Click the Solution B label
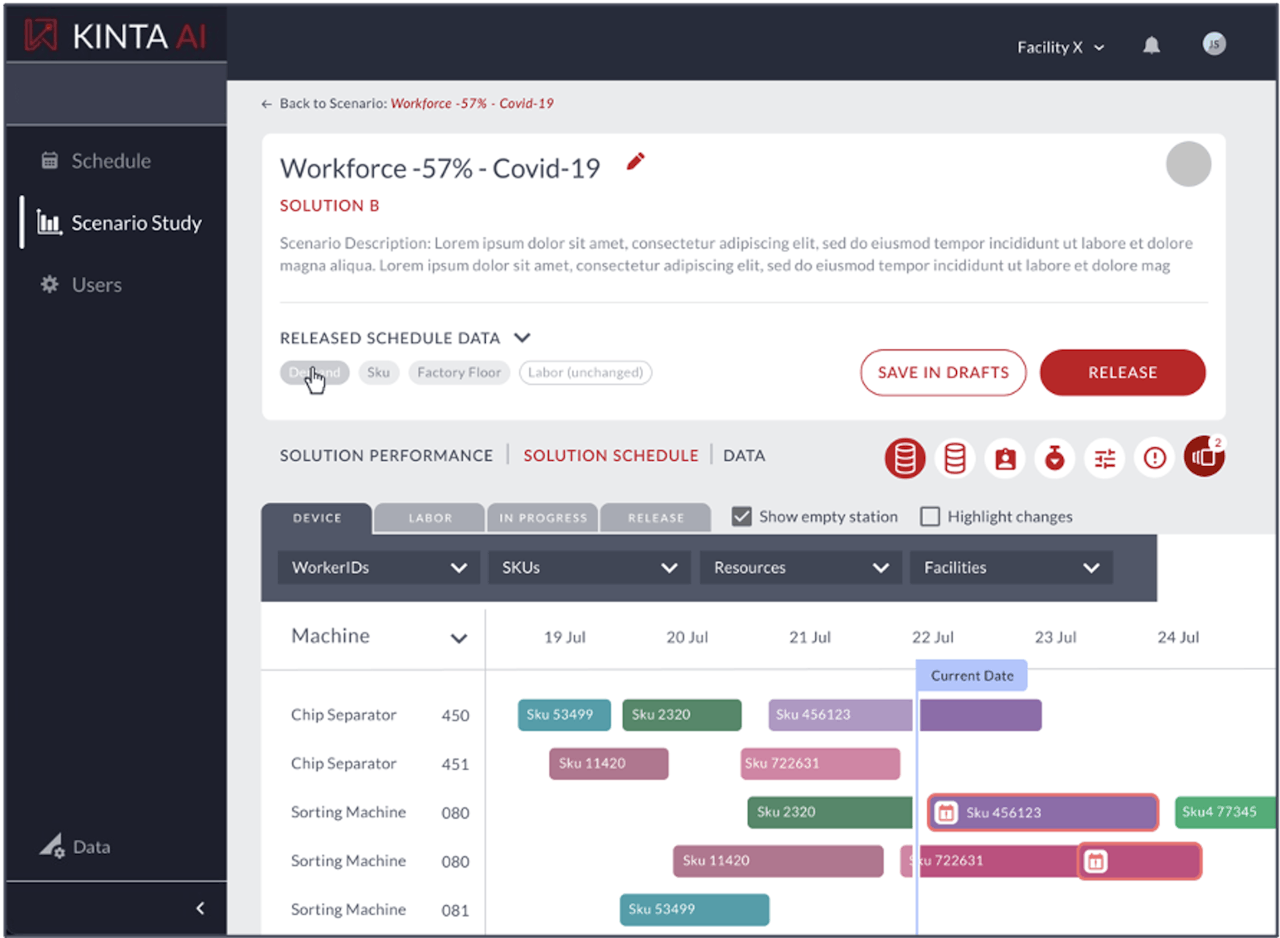 (x=330, y=206)
